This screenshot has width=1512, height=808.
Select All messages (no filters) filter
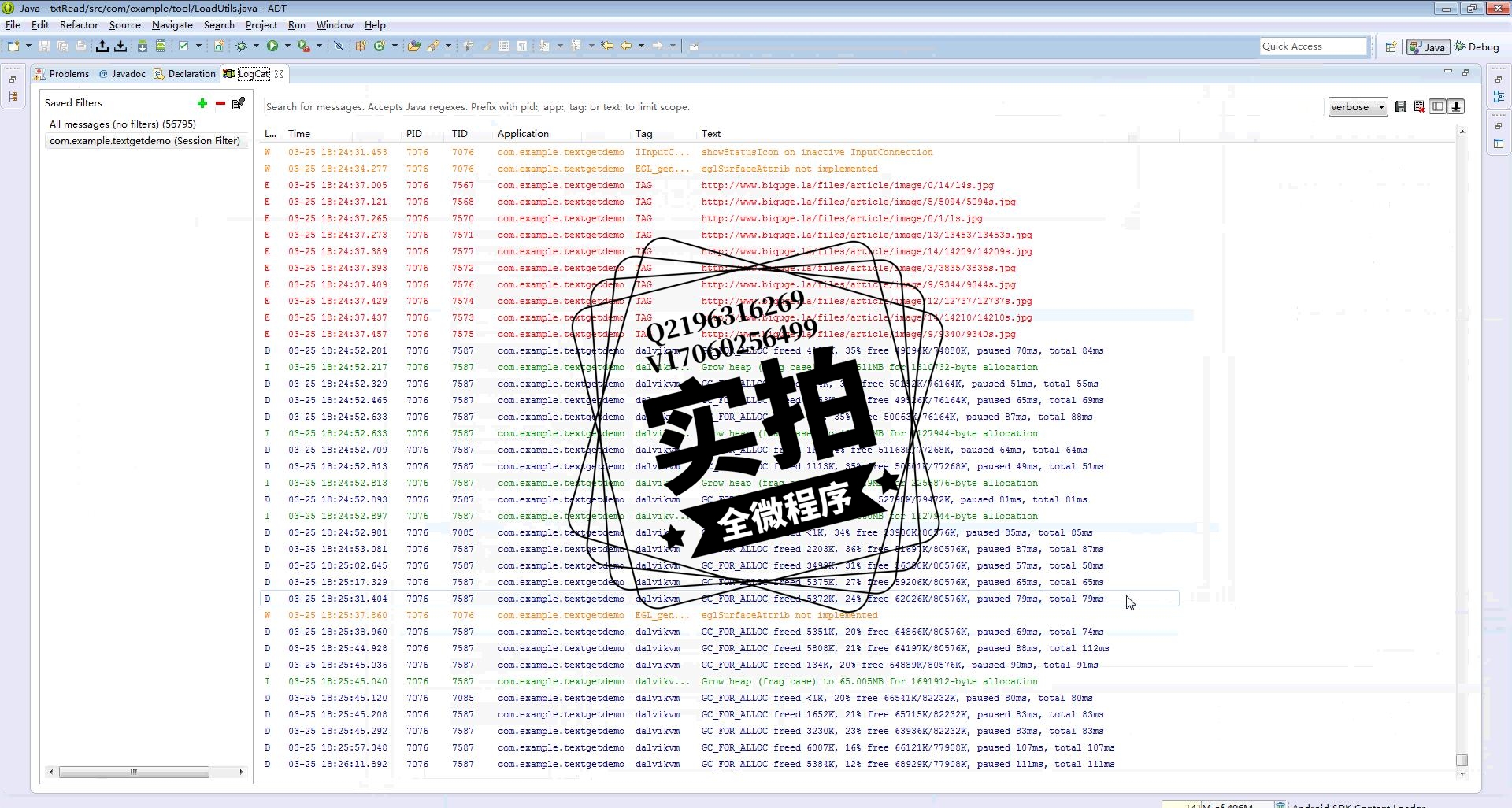pos(123,124)
